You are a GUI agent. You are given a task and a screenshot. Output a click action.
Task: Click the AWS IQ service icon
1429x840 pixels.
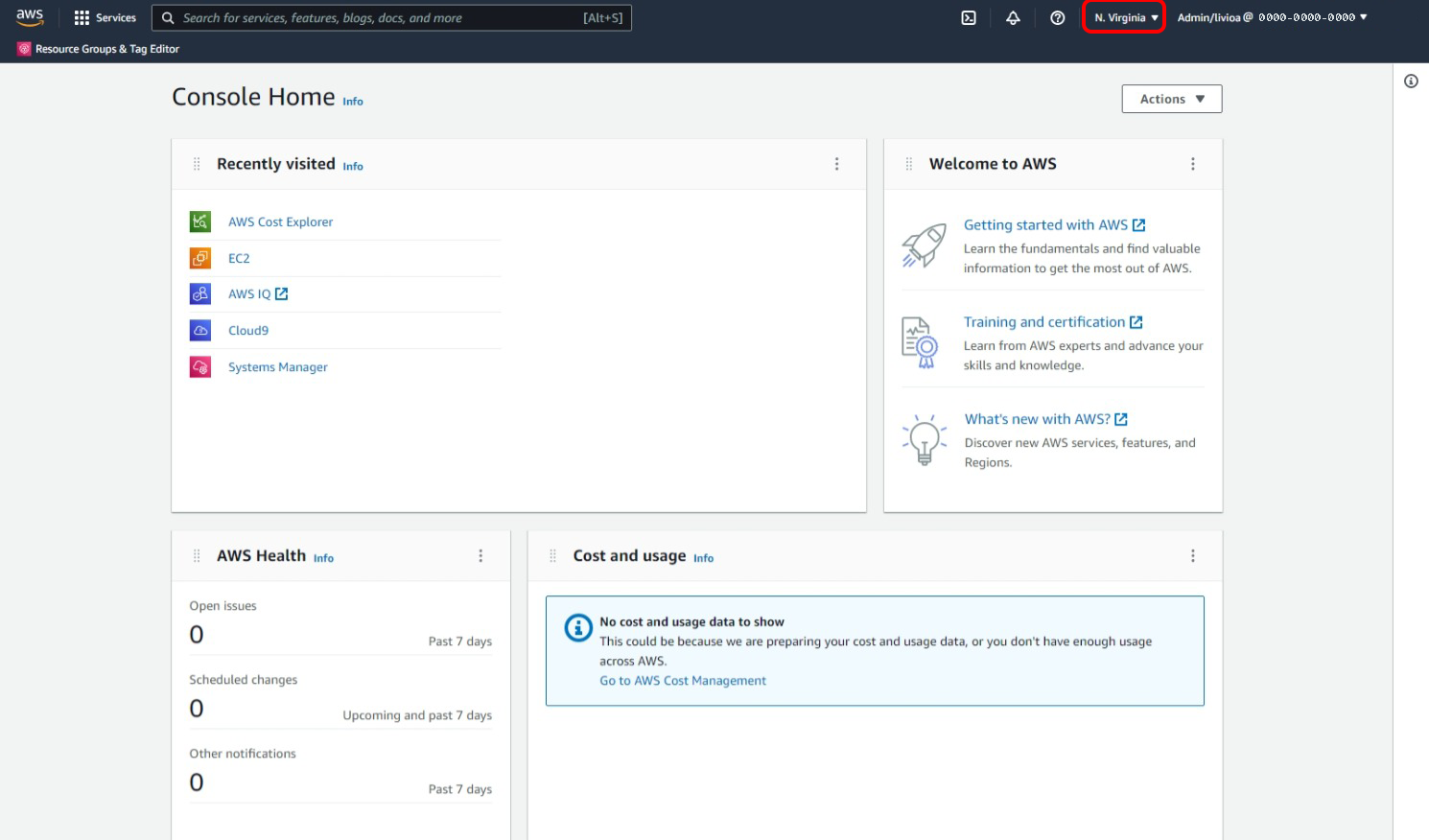click(x=200, y=294)
